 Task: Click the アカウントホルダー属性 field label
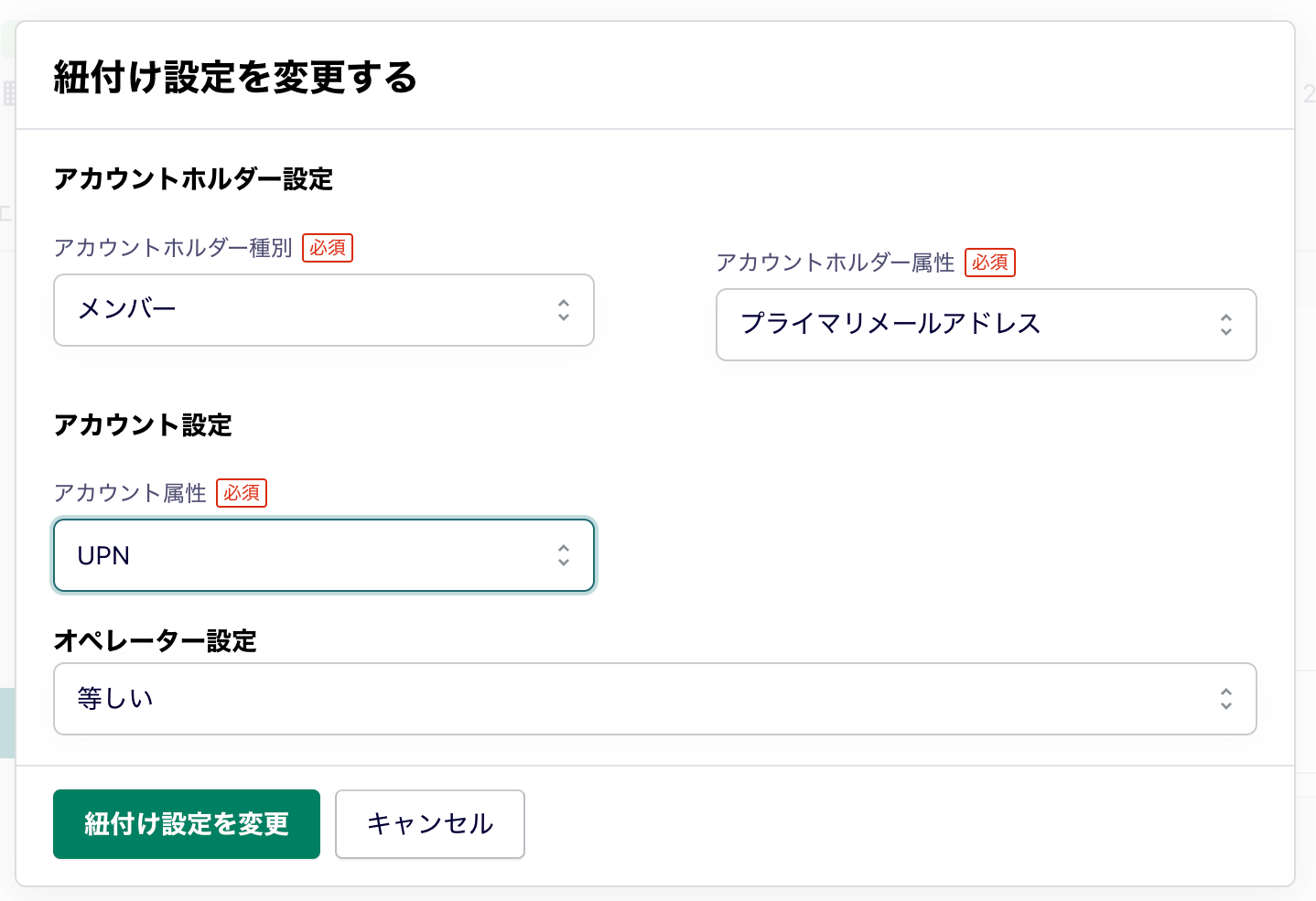[836, 263]
